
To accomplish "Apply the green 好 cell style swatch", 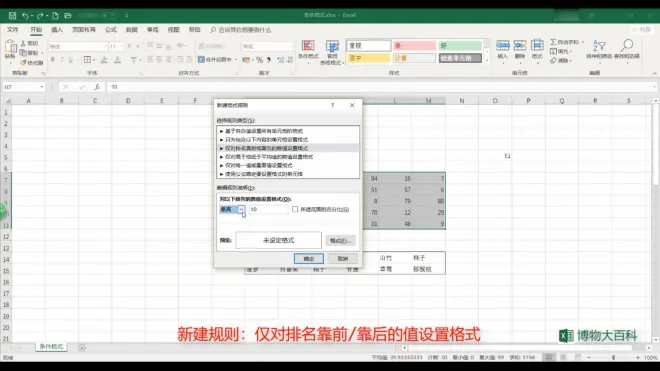I will 460,45.
